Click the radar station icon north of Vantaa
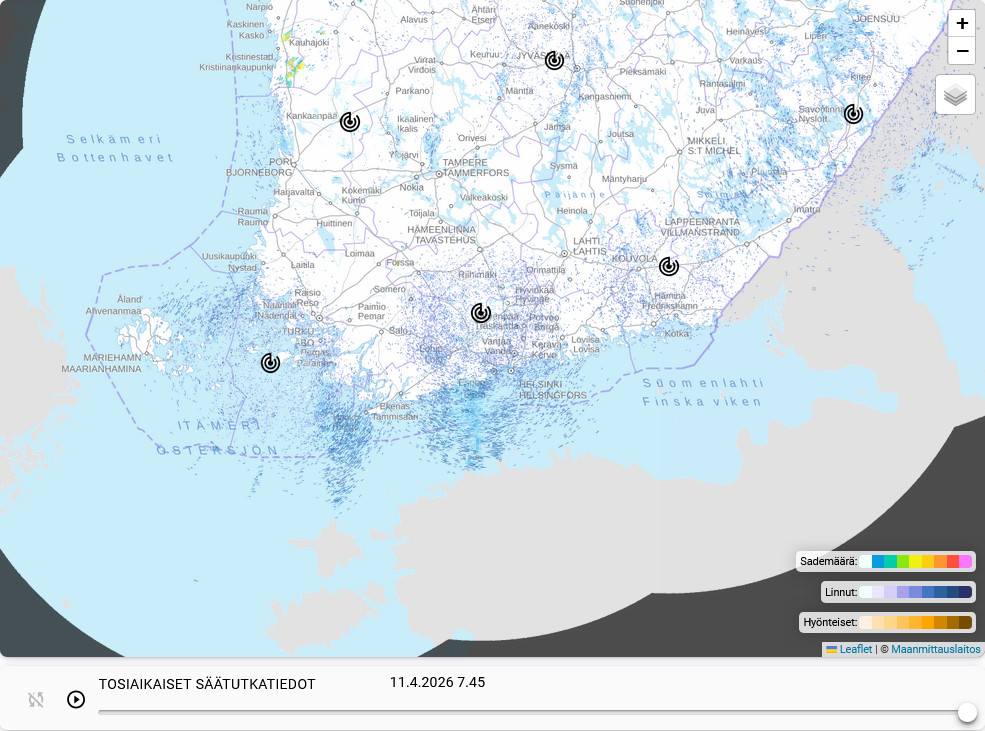985x731 pixels. [x=481, y=313]
